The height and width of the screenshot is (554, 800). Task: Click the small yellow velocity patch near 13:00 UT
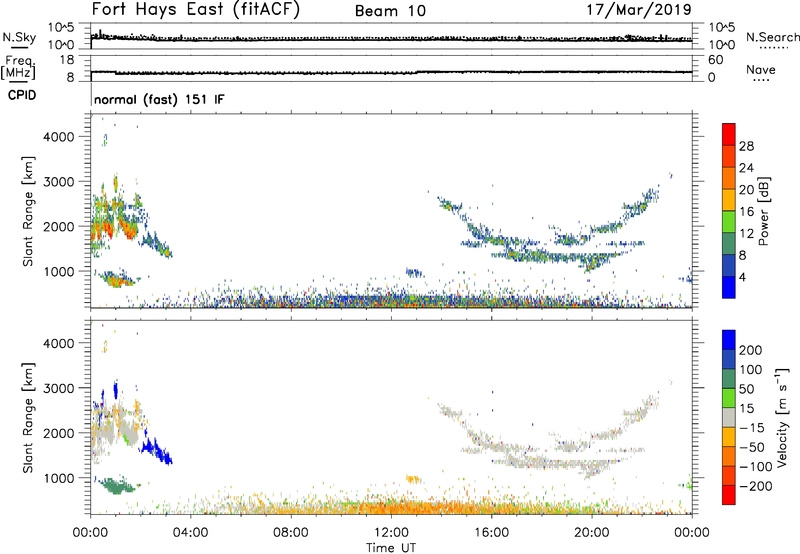point(413,479)
